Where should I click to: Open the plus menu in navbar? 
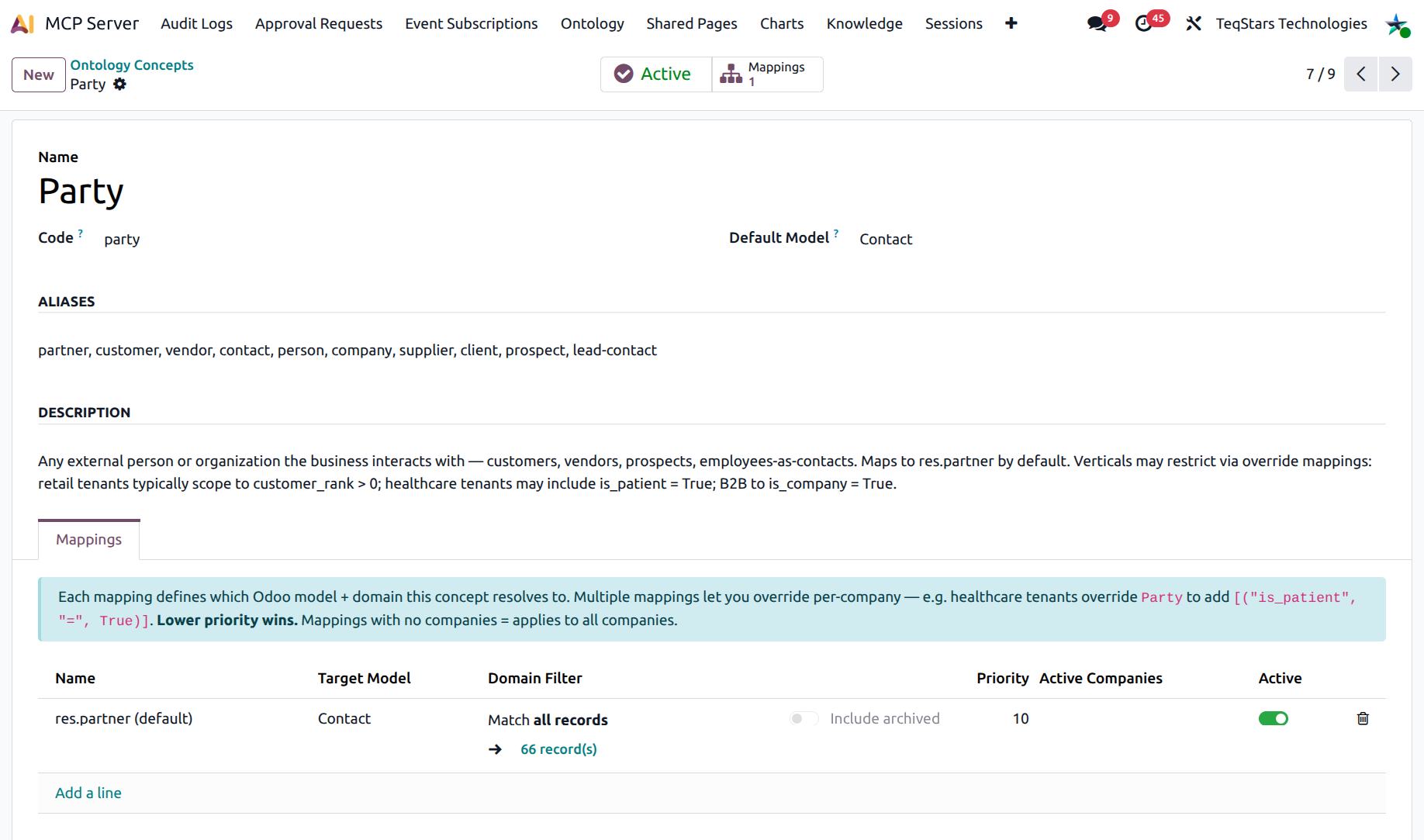click(x=1011, y=23)
